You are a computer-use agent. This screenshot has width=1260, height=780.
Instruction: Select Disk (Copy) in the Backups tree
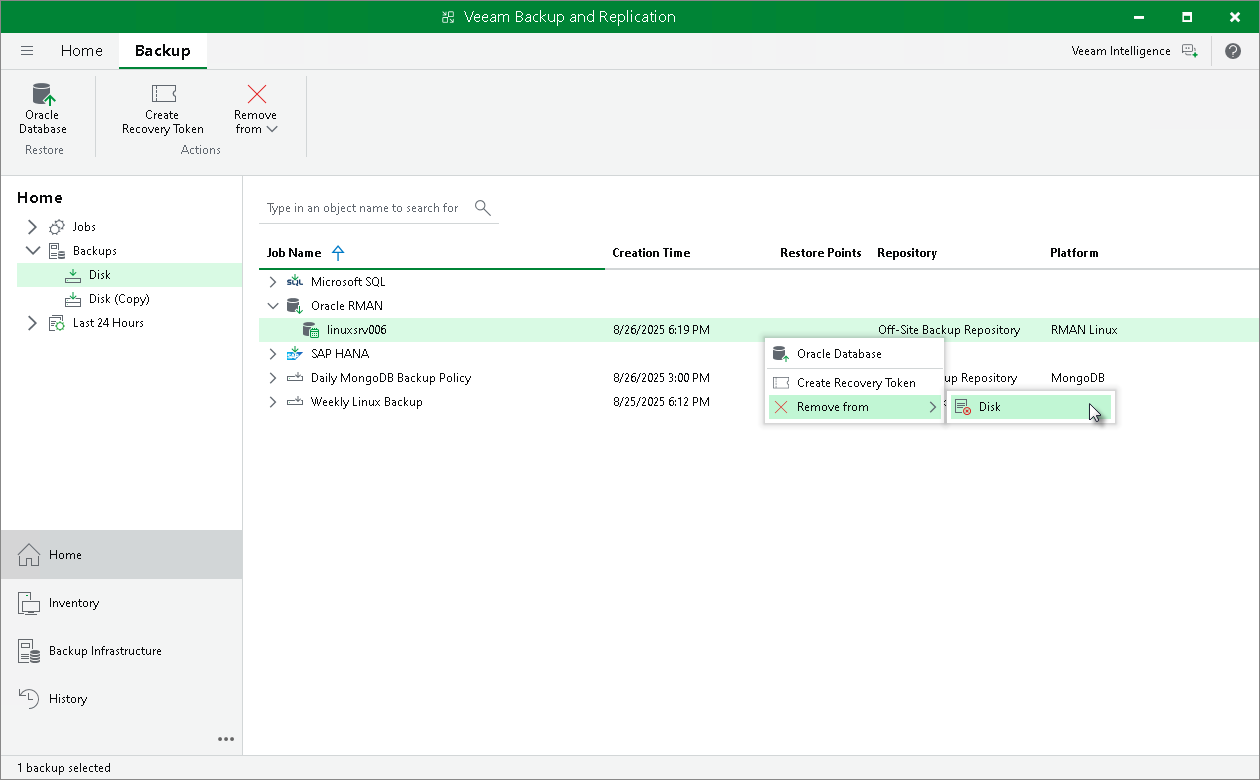119,299
